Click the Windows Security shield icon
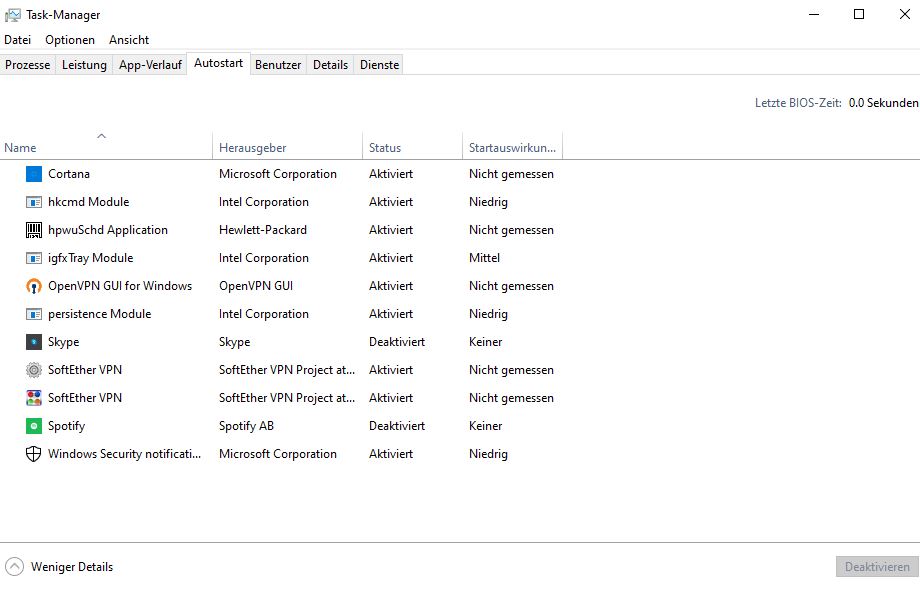 click(34, 454)
